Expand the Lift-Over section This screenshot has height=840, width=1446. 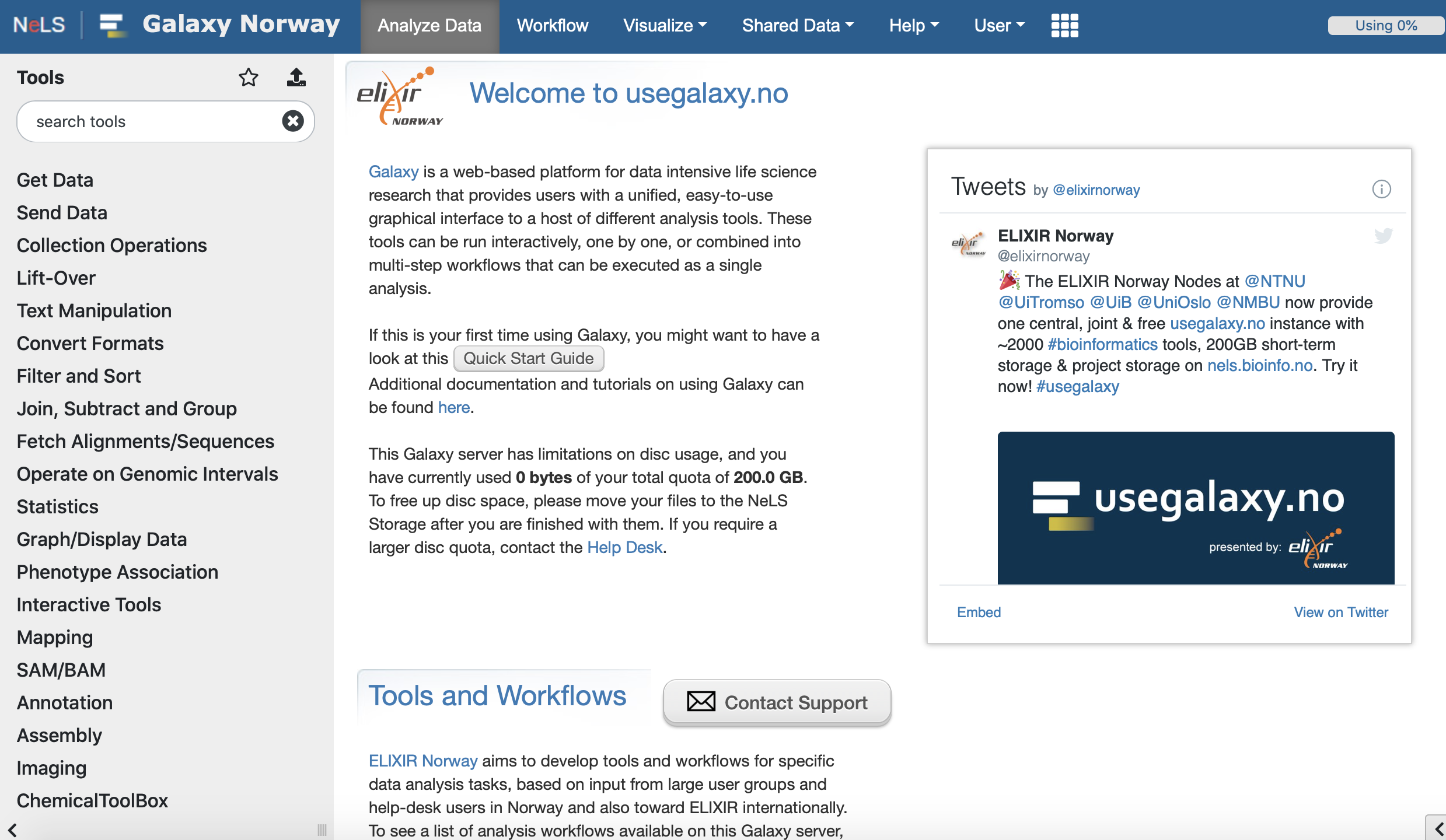[x=56, y=278]
